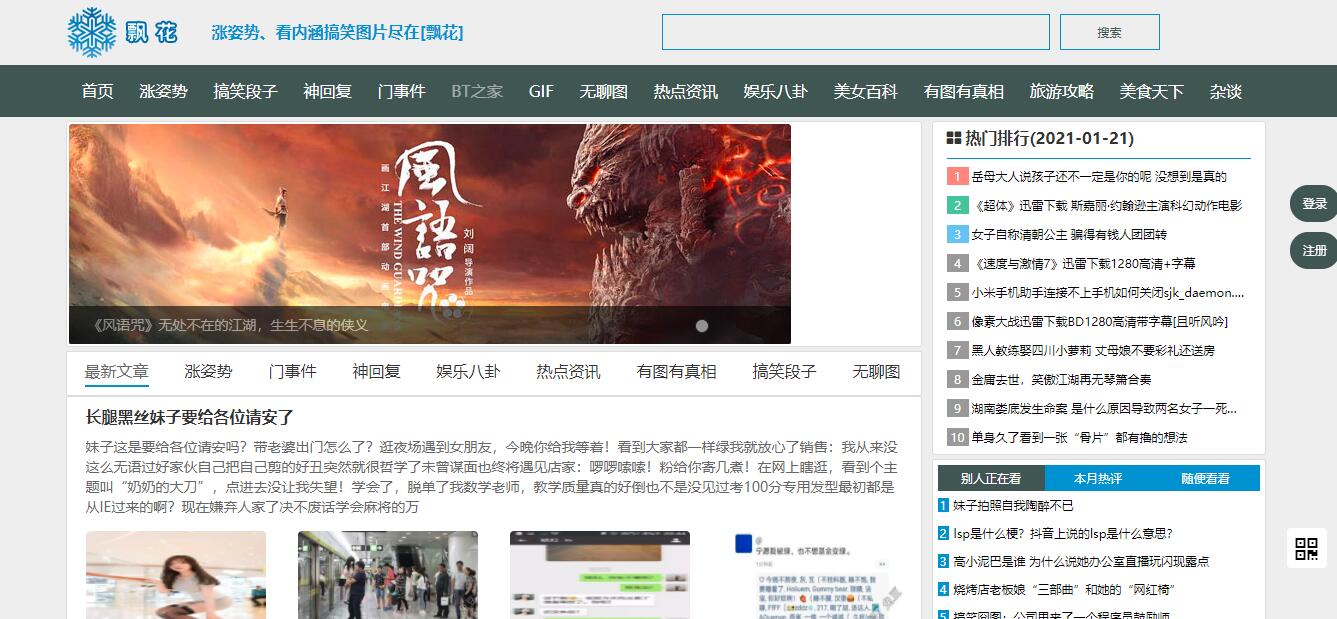Select the carousel slide indicator dot
The width and height of the screenshot is (1337, 619).
702,326
